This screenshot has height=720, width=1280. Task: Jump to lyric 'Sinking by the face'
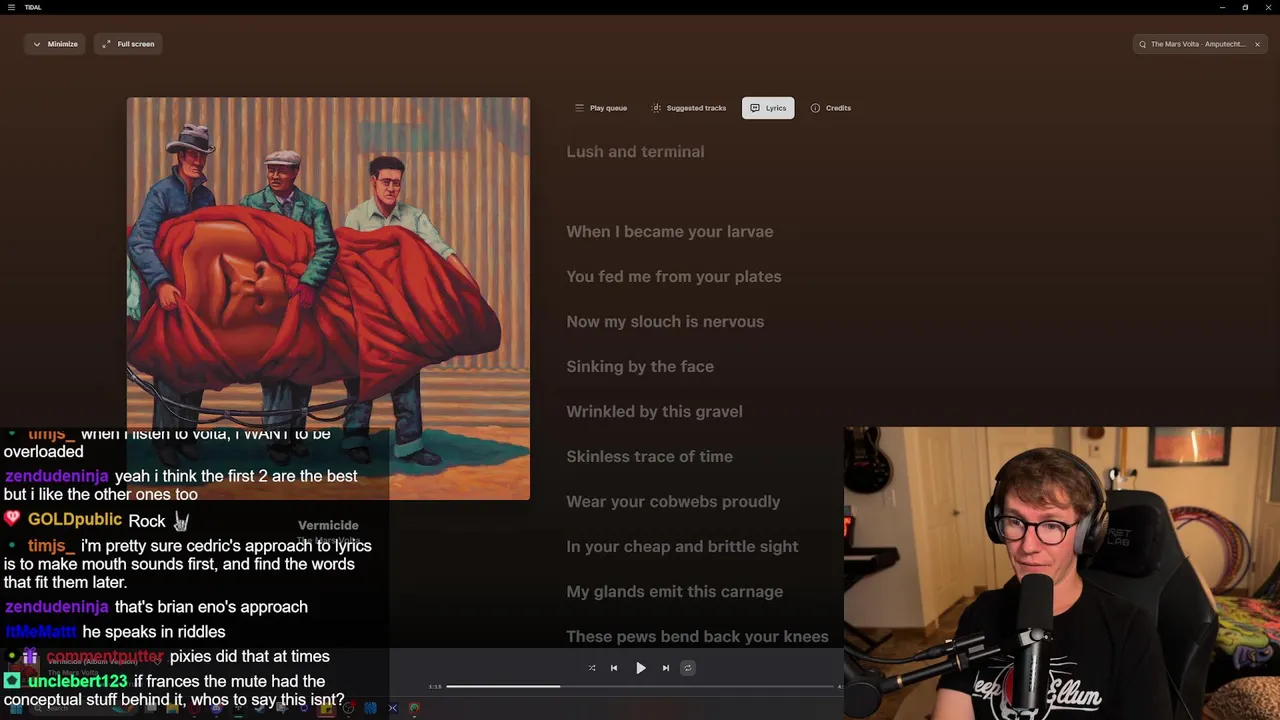tap(640, 367)
